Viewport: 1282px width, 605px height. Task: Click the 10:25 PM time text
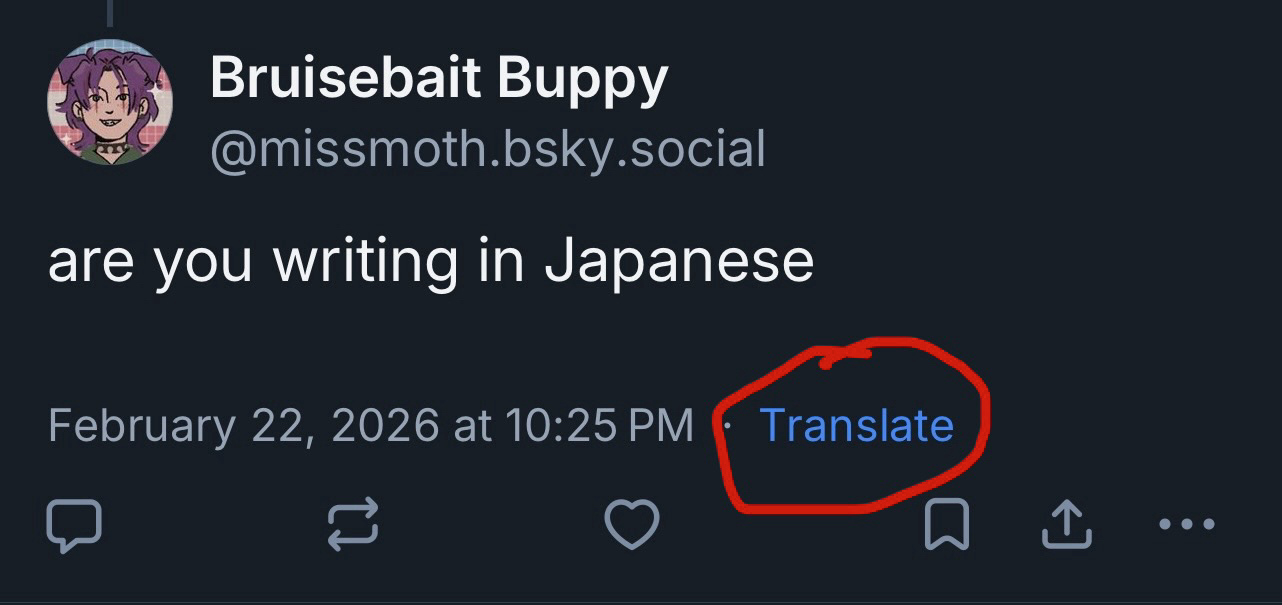tap(599, 425)
